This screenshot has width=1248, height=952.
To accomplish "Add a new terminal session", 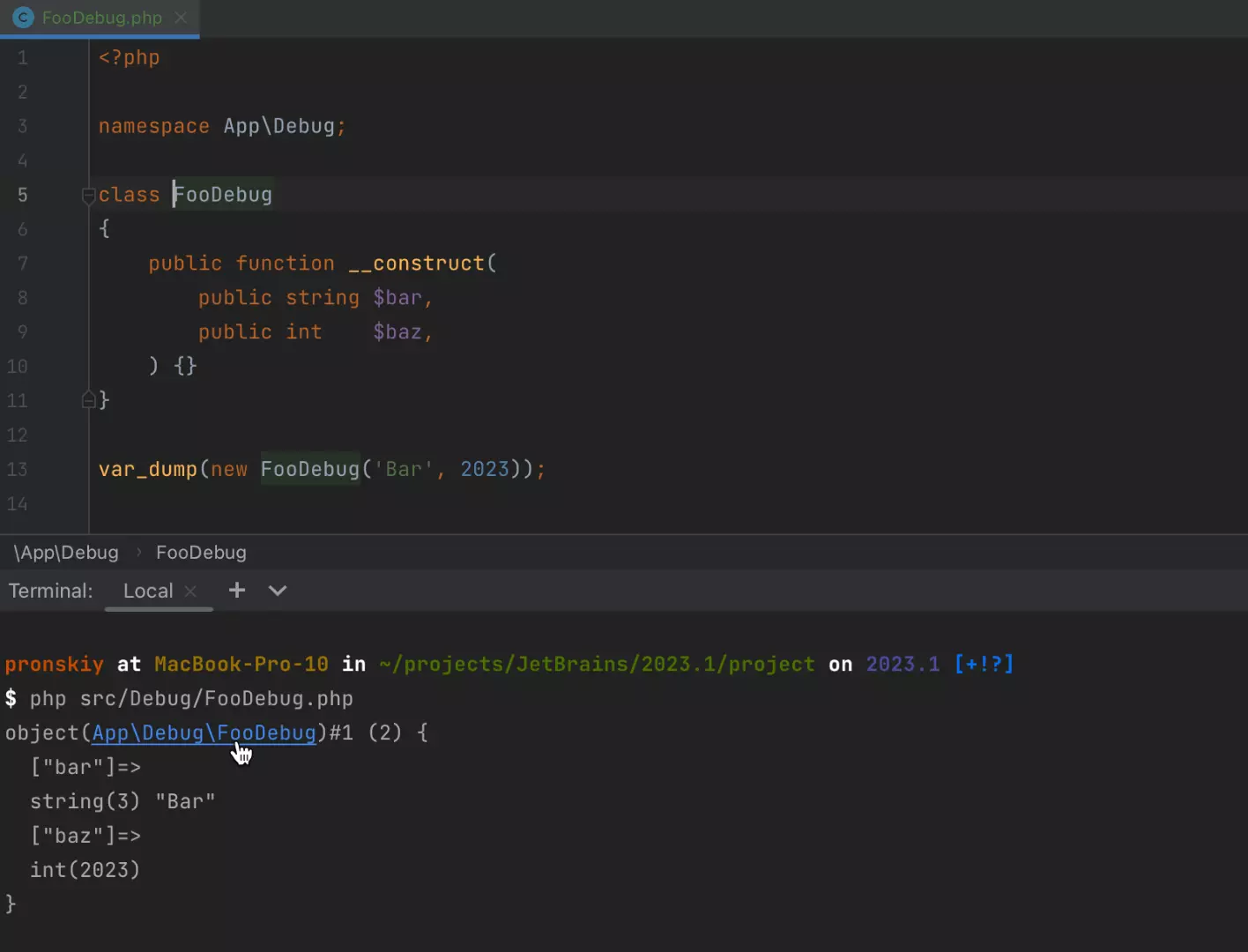I will [236, 591].
